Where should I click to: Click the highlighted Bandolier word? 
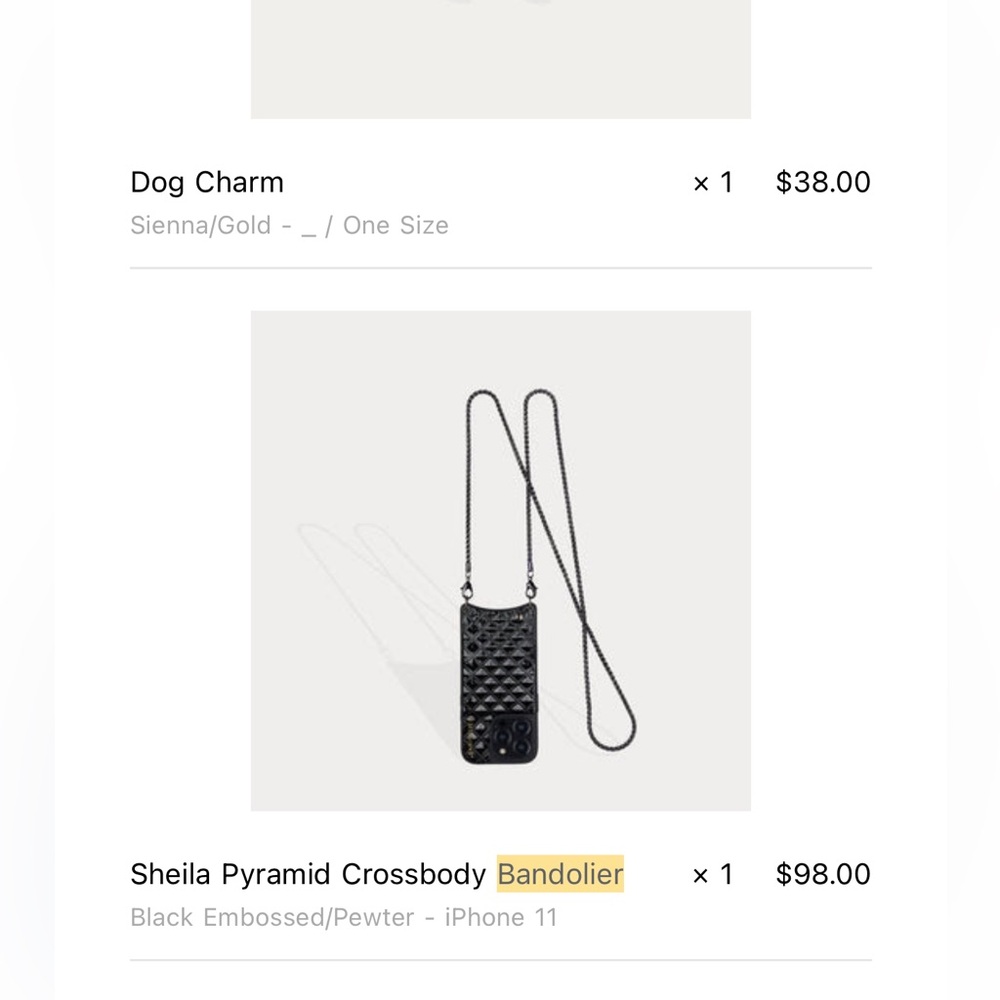560,874
